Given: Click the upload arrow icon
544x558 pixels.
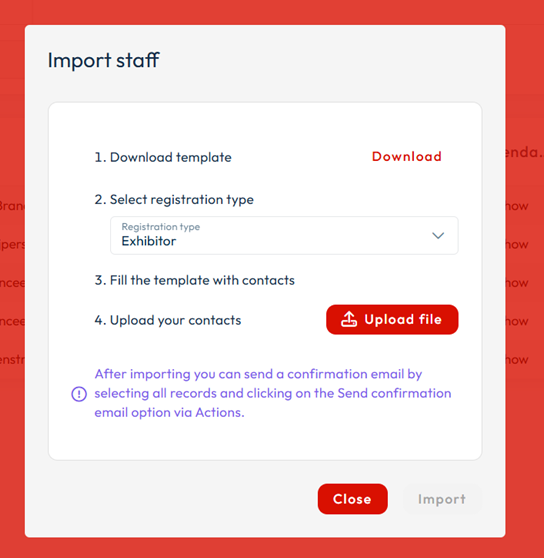Looking at the screenshot, I should 349,319.
